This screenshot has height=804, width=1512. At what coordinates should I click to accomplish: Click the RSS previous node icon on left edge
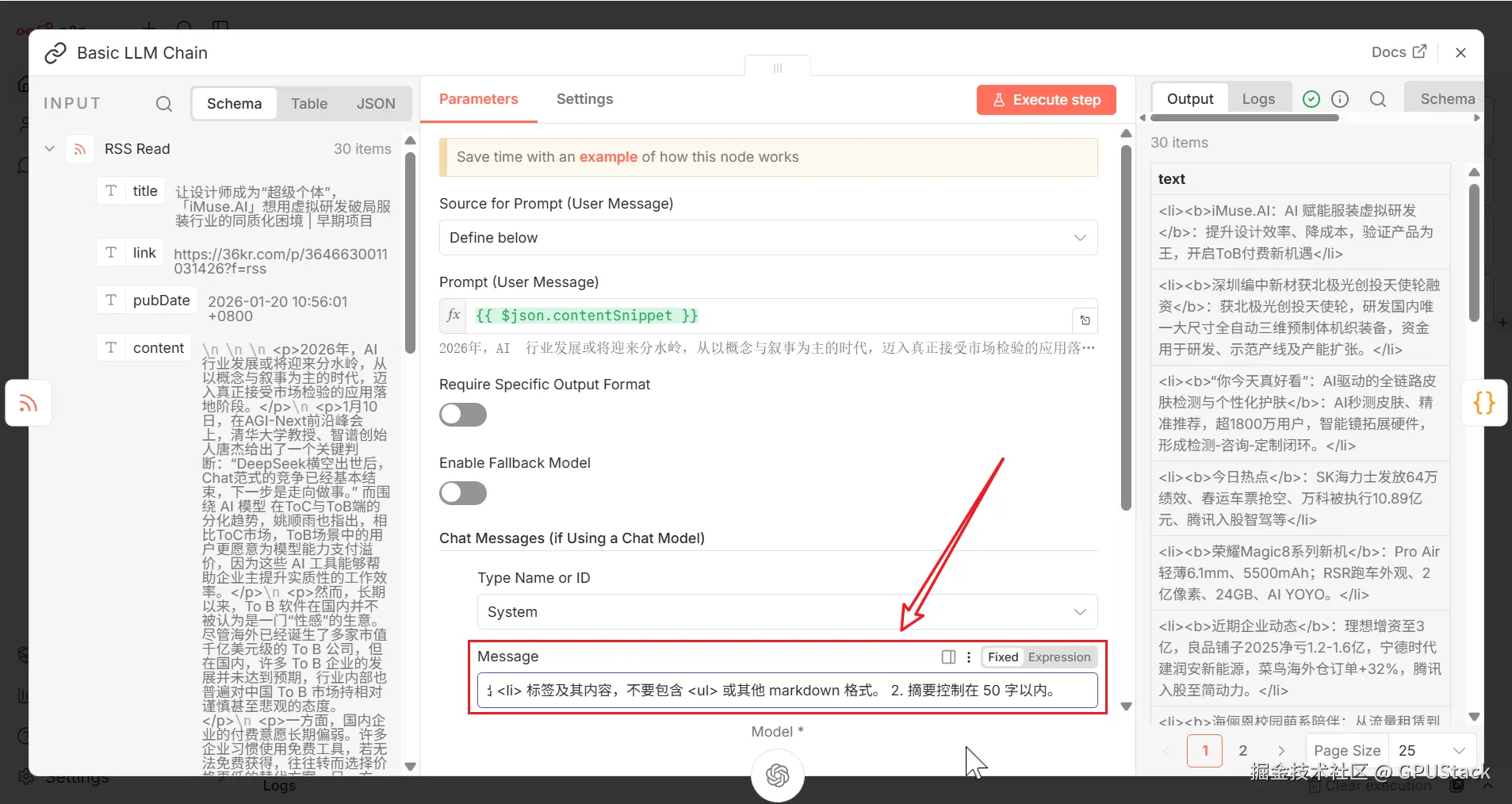point(28,404)
